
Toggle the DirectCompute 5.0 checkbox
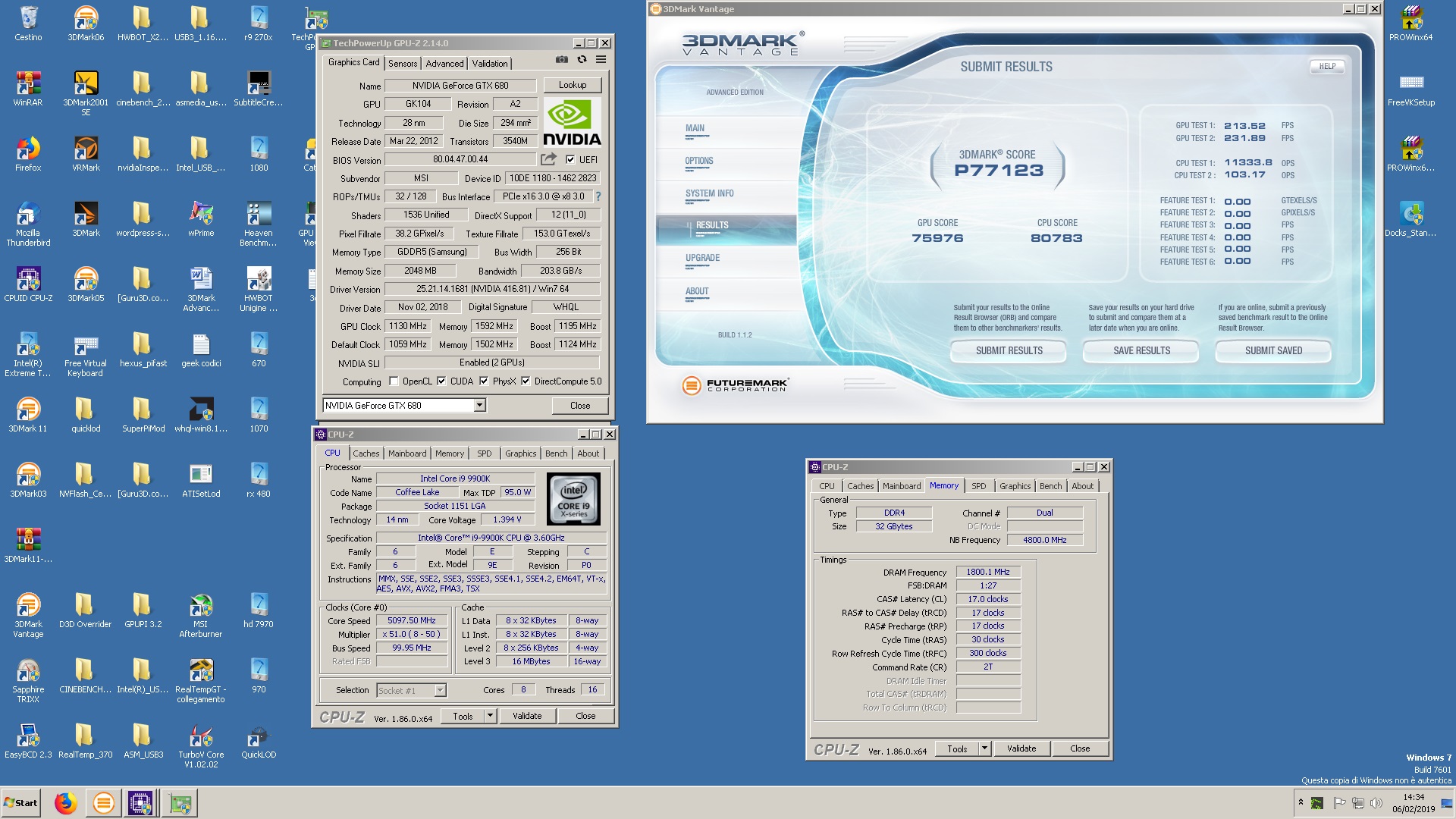pos(526,381)
